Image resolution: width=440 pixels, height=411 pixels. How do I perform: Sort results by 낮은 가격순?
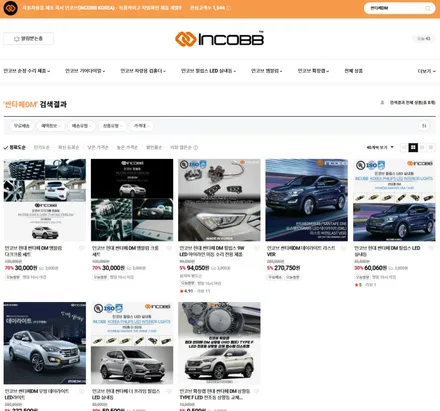(98, 147)
